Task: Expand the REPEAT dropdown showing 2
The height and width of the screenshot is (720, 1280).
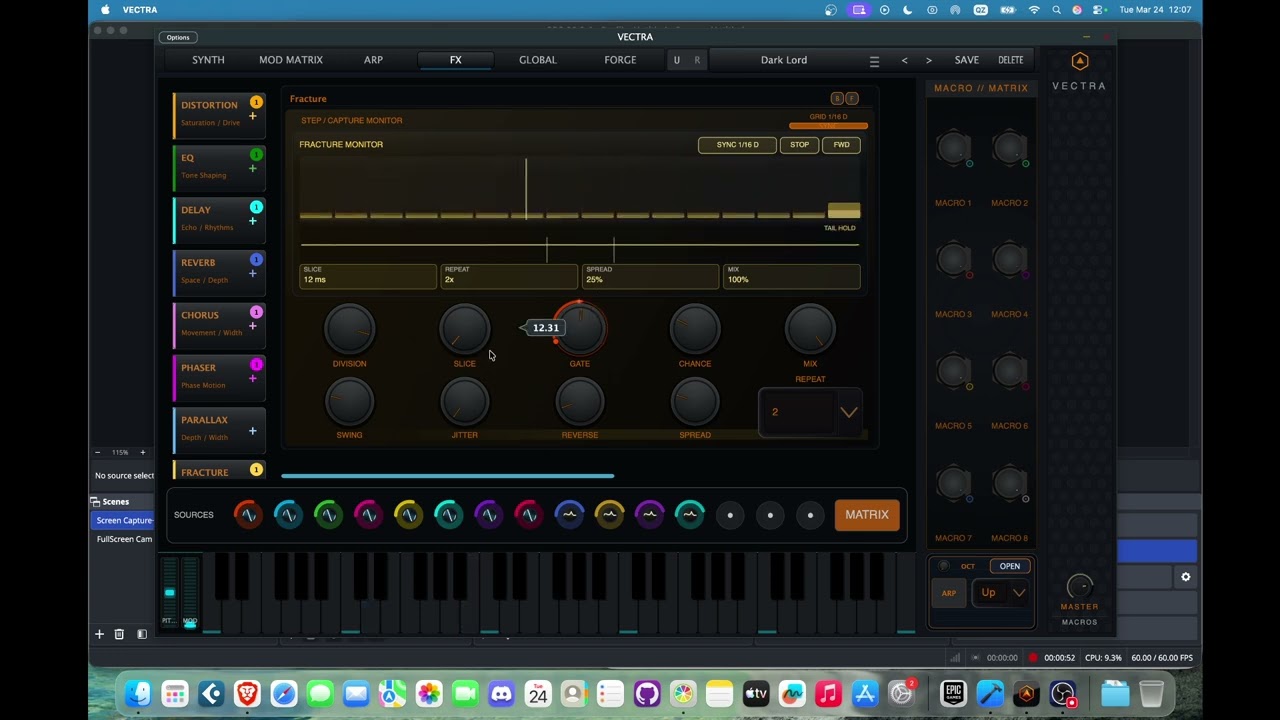Action: (848, 412)
